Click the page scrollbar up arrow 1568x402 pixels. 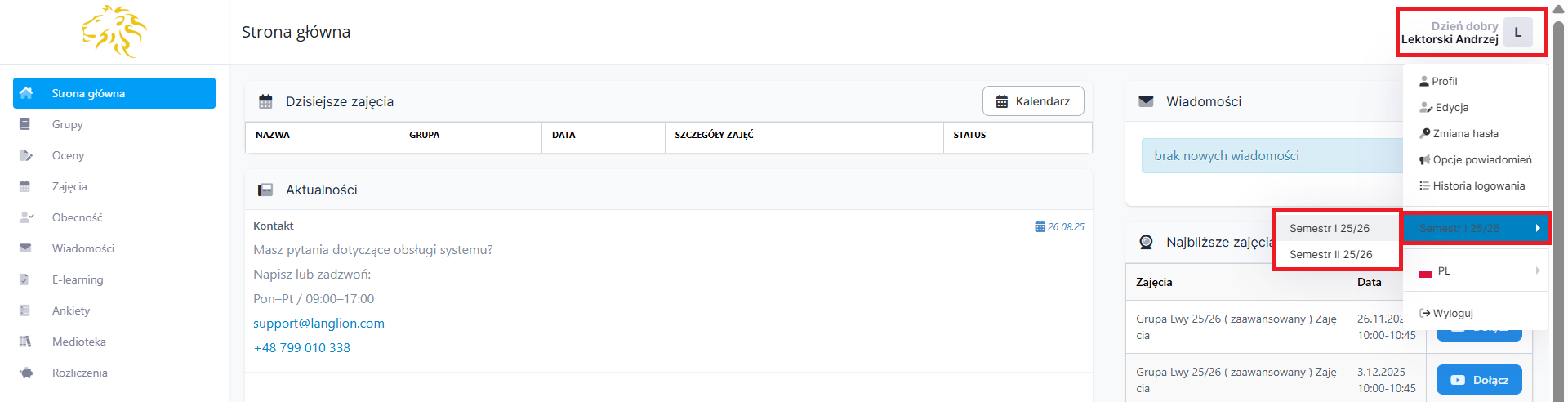click(x=1558, y=9)
